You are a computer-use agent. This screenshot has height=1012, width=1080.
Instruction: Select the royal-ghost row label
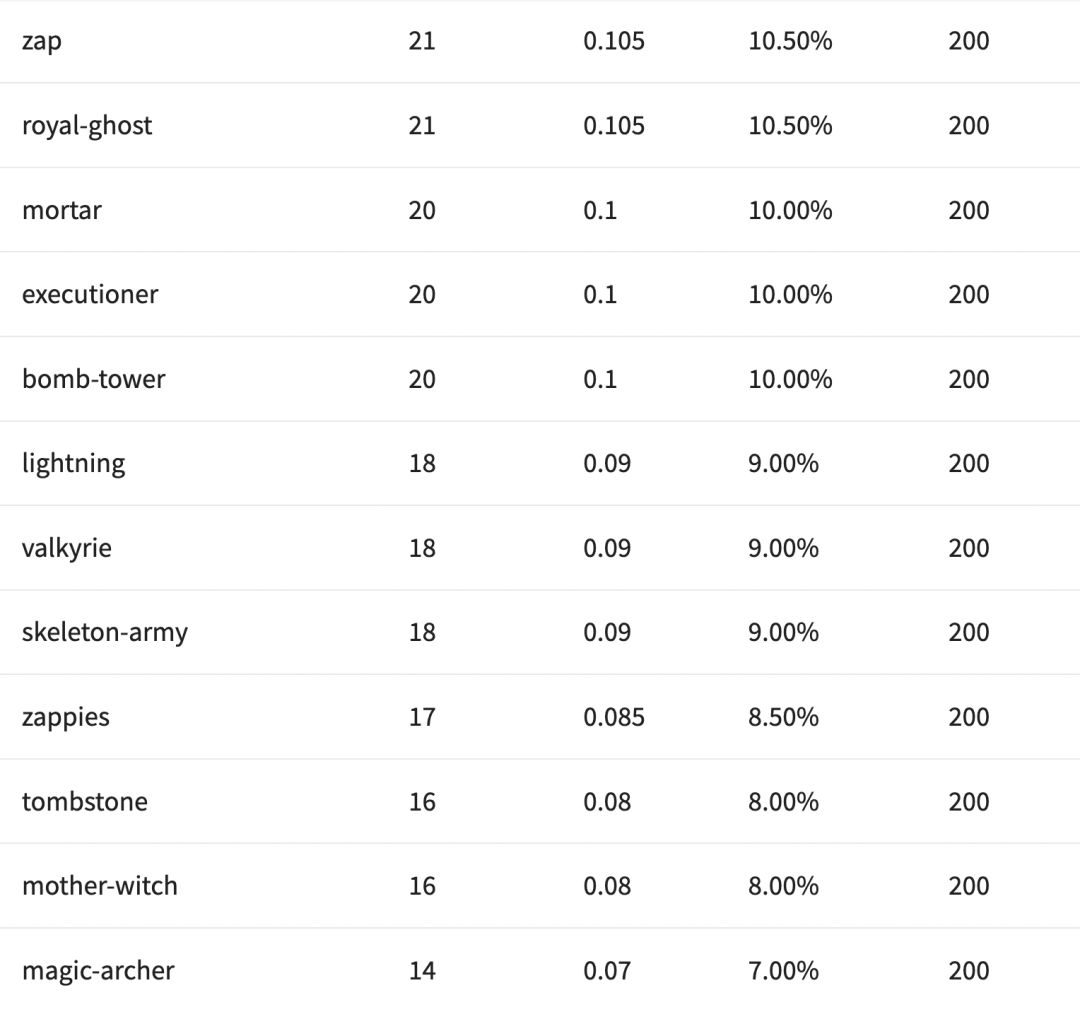(87, 126)
